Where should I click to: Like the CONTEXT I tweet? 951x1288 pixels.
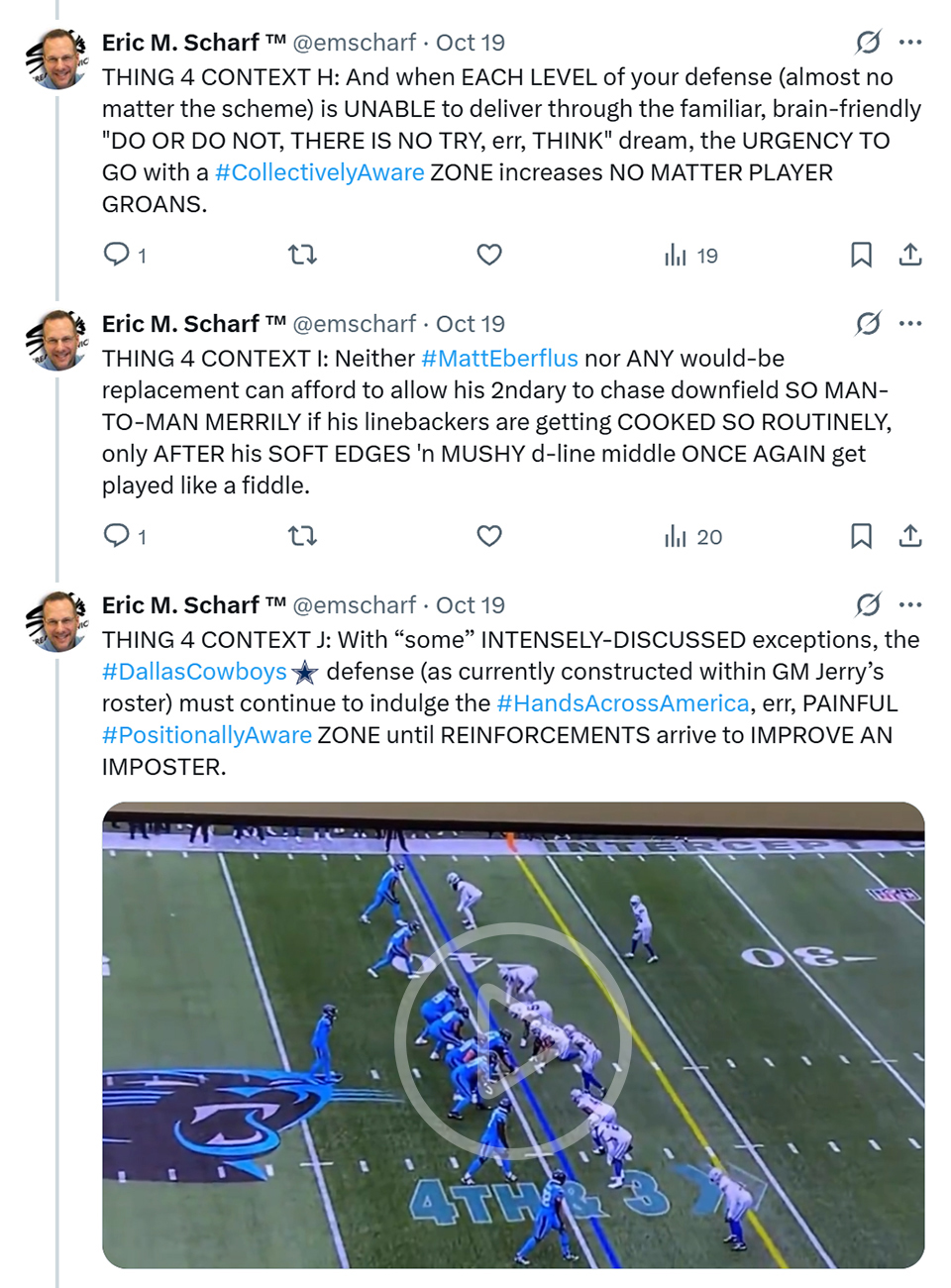coord(489,536)
